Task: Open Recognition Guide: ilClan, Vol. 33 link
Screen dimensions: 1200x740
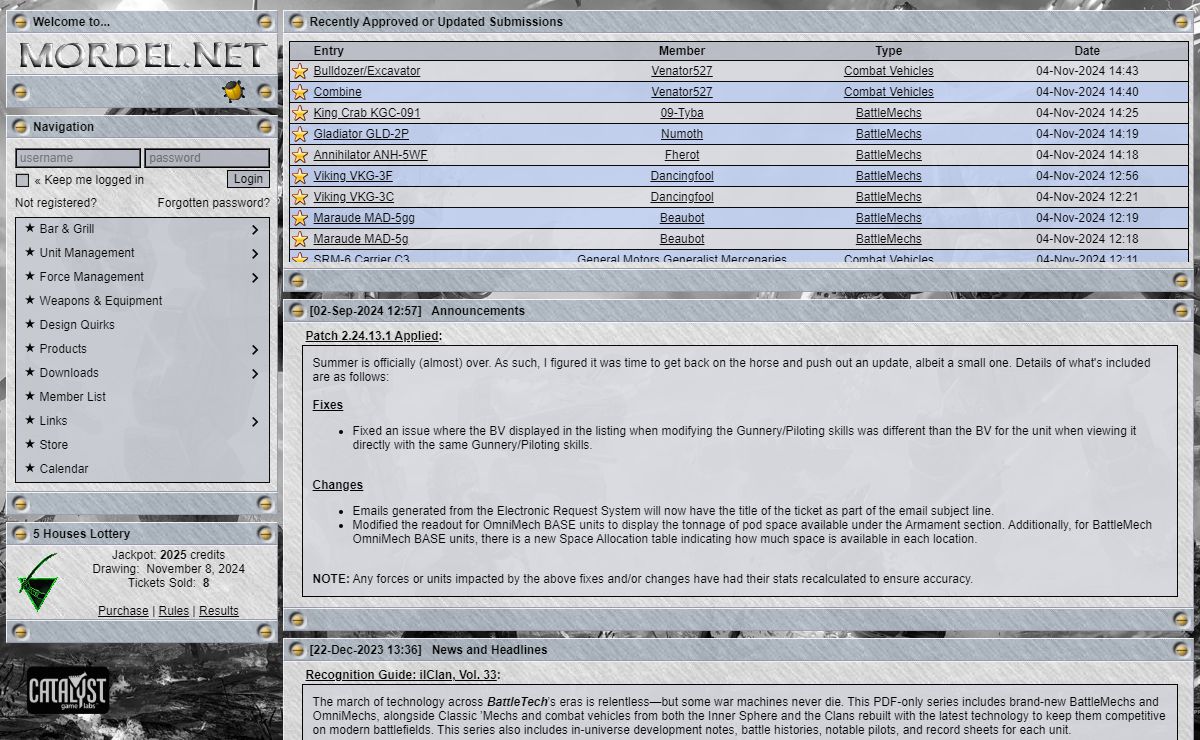Action: pyautogui.click(x=401, y=675)
